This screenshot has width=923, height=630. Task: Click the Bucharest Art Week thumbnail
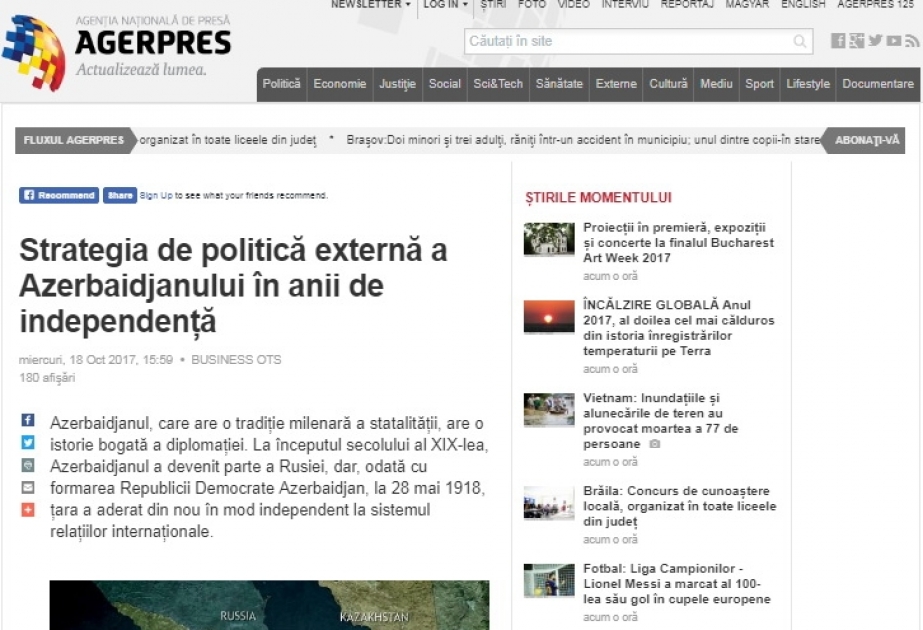click(549, 239)
